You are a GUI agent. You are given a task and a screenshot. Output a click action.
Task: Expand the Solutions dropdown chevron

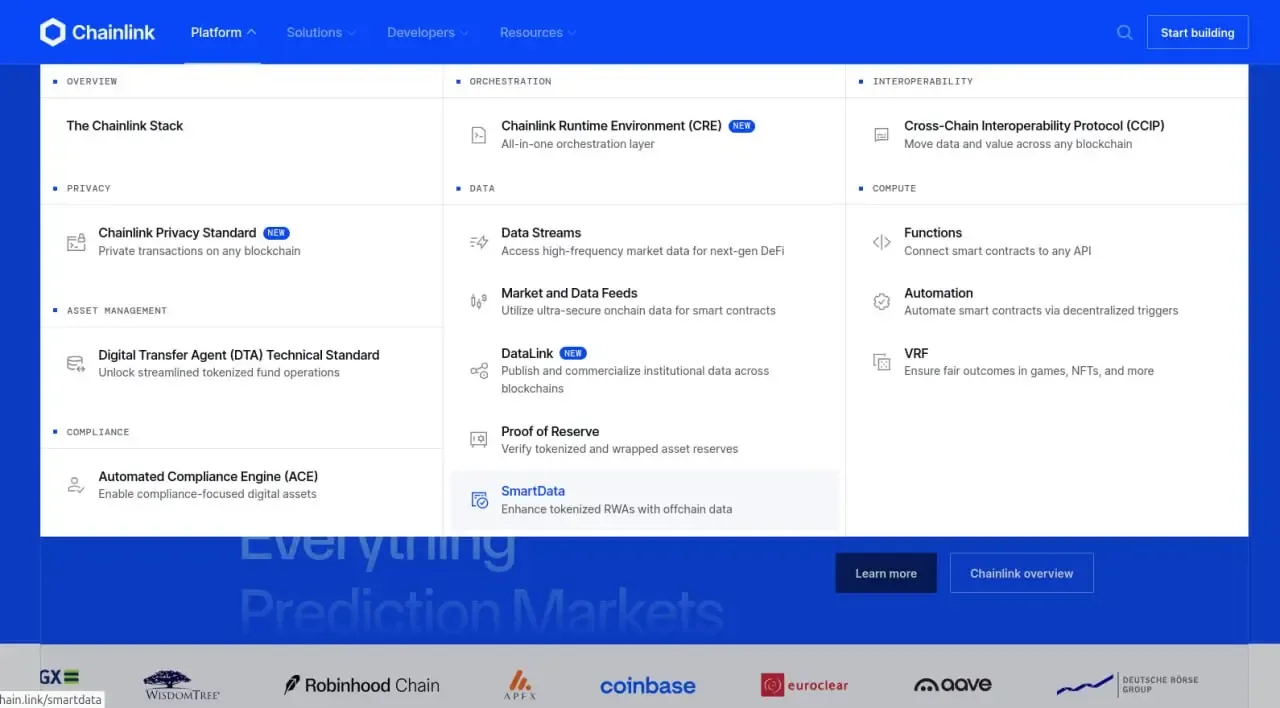coord(351,33)
